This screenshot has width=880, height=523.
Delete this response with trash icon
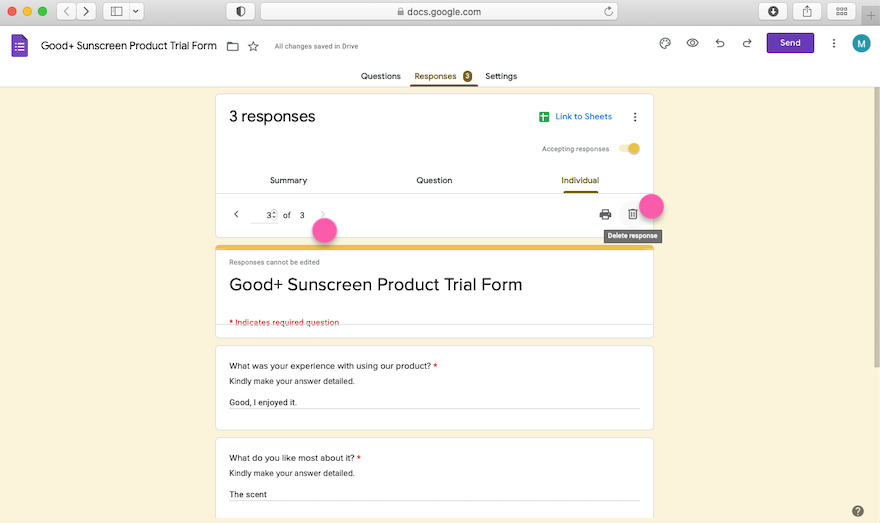pyautogui.click(x=632, y=214)
